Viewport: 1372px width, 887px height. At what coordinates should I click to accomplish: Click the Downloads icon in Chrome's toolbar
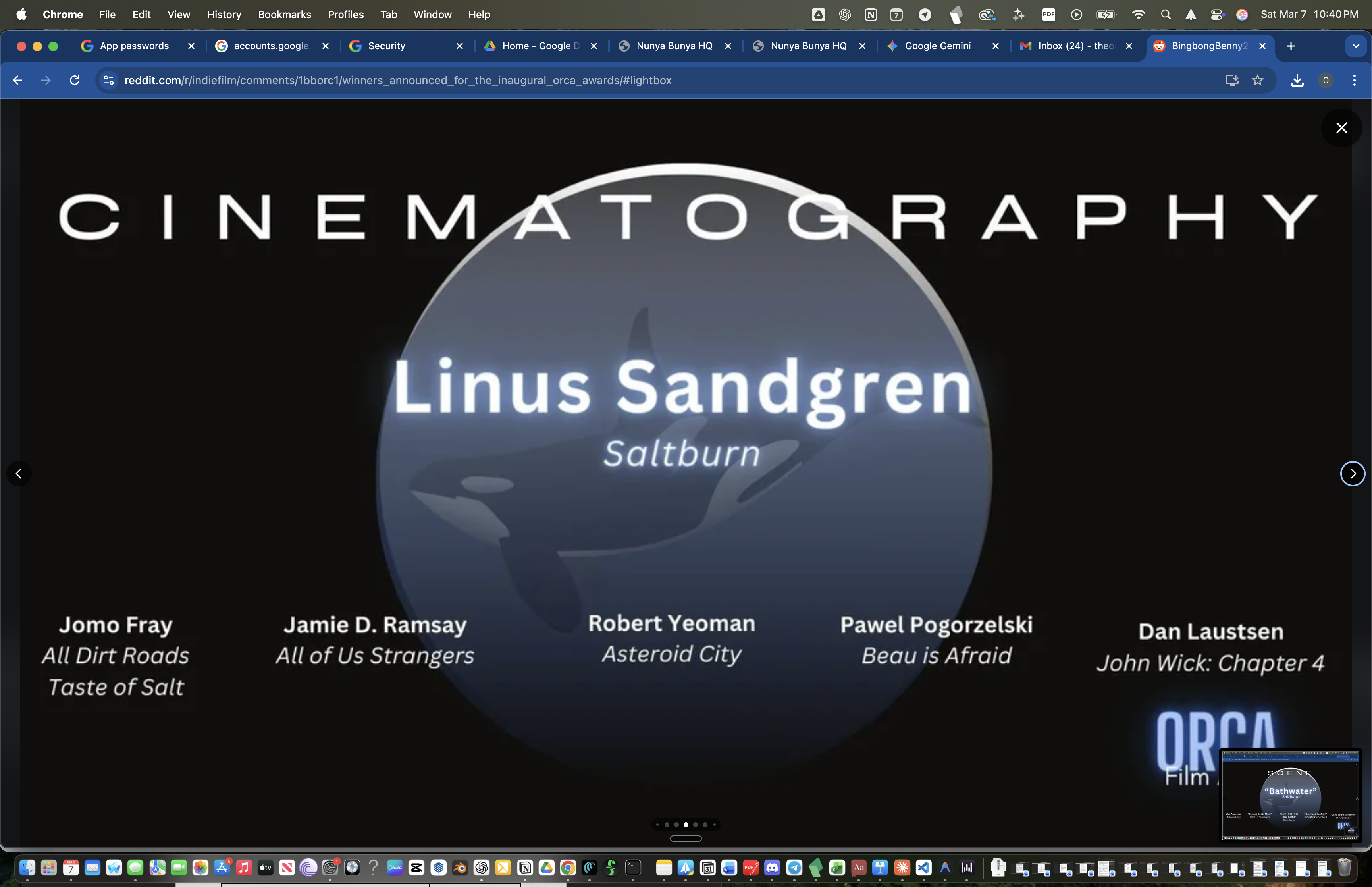tap(1297, 80)
